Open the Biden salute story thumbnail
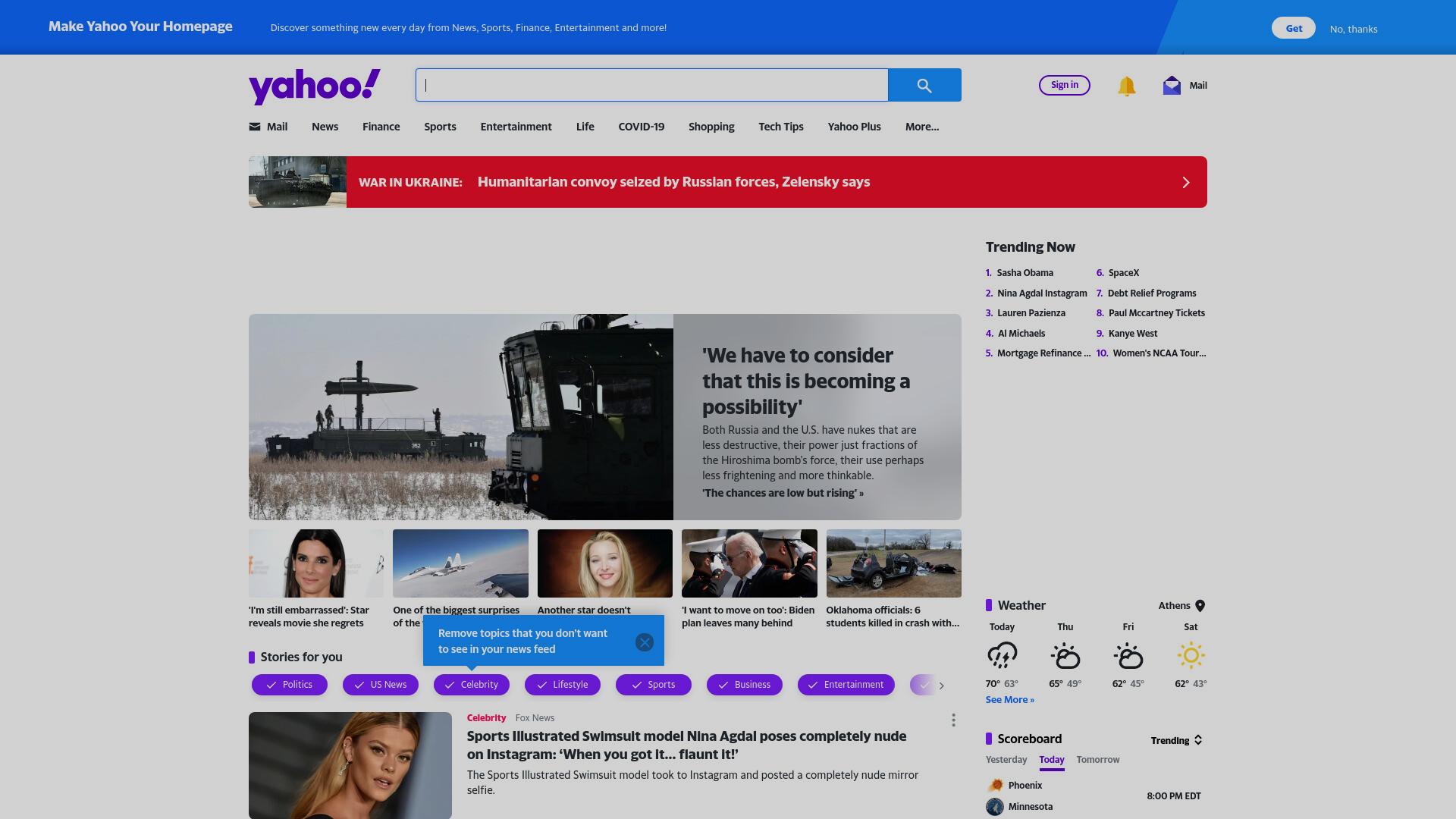The image size is (1456, 819). [749, 563]
